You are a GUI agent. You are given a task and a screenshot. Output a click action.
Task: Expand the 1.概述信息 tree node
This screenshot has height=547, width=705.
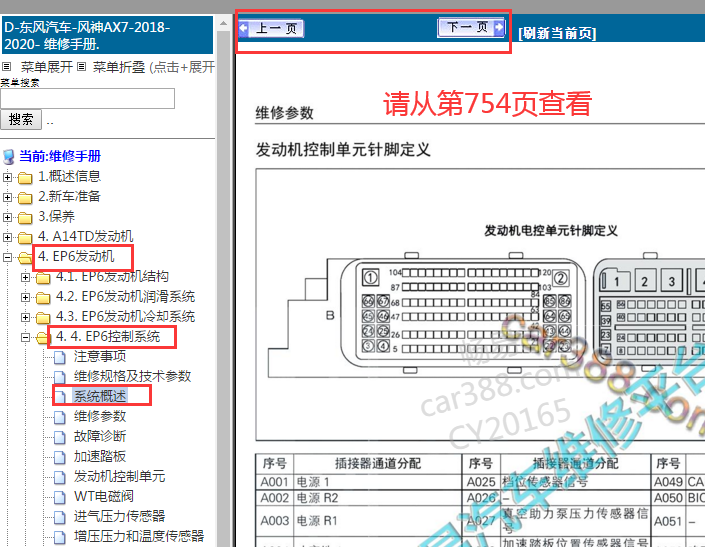(x=7, y=177)
